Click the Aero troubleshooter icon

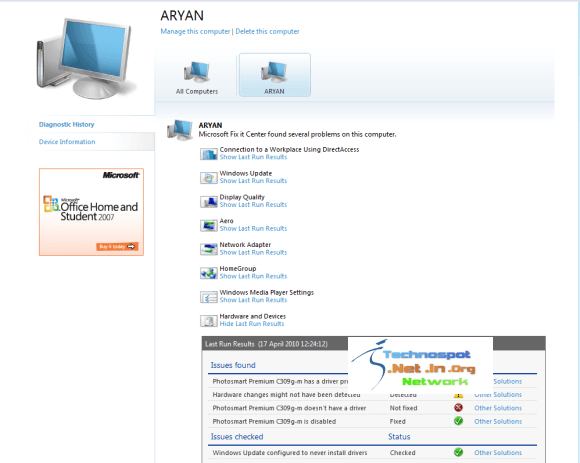point(209,225)
